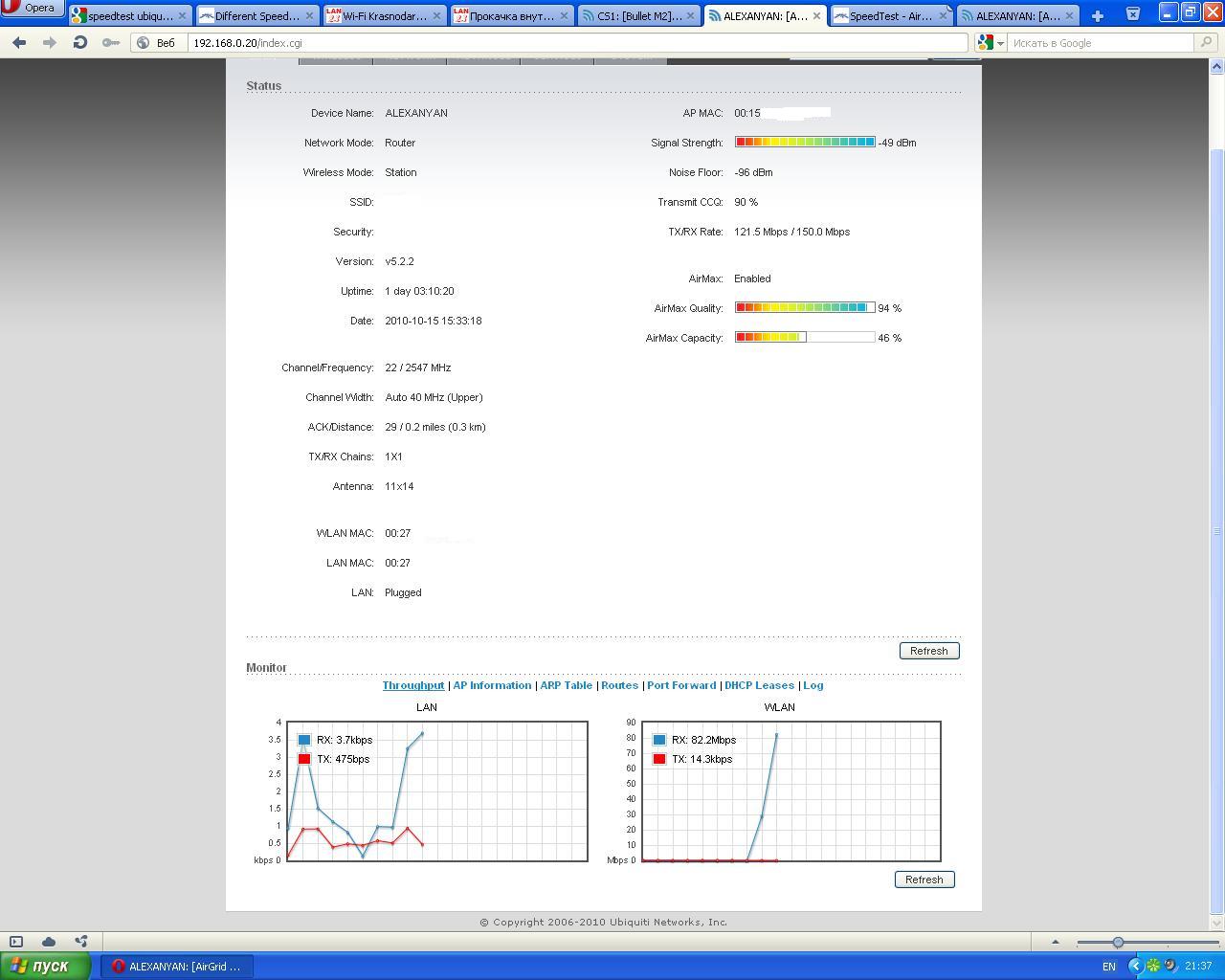The height and width of the screenshot is (980, 1225).
Task: Close the Прокачка внут tab
Action: 564,16
